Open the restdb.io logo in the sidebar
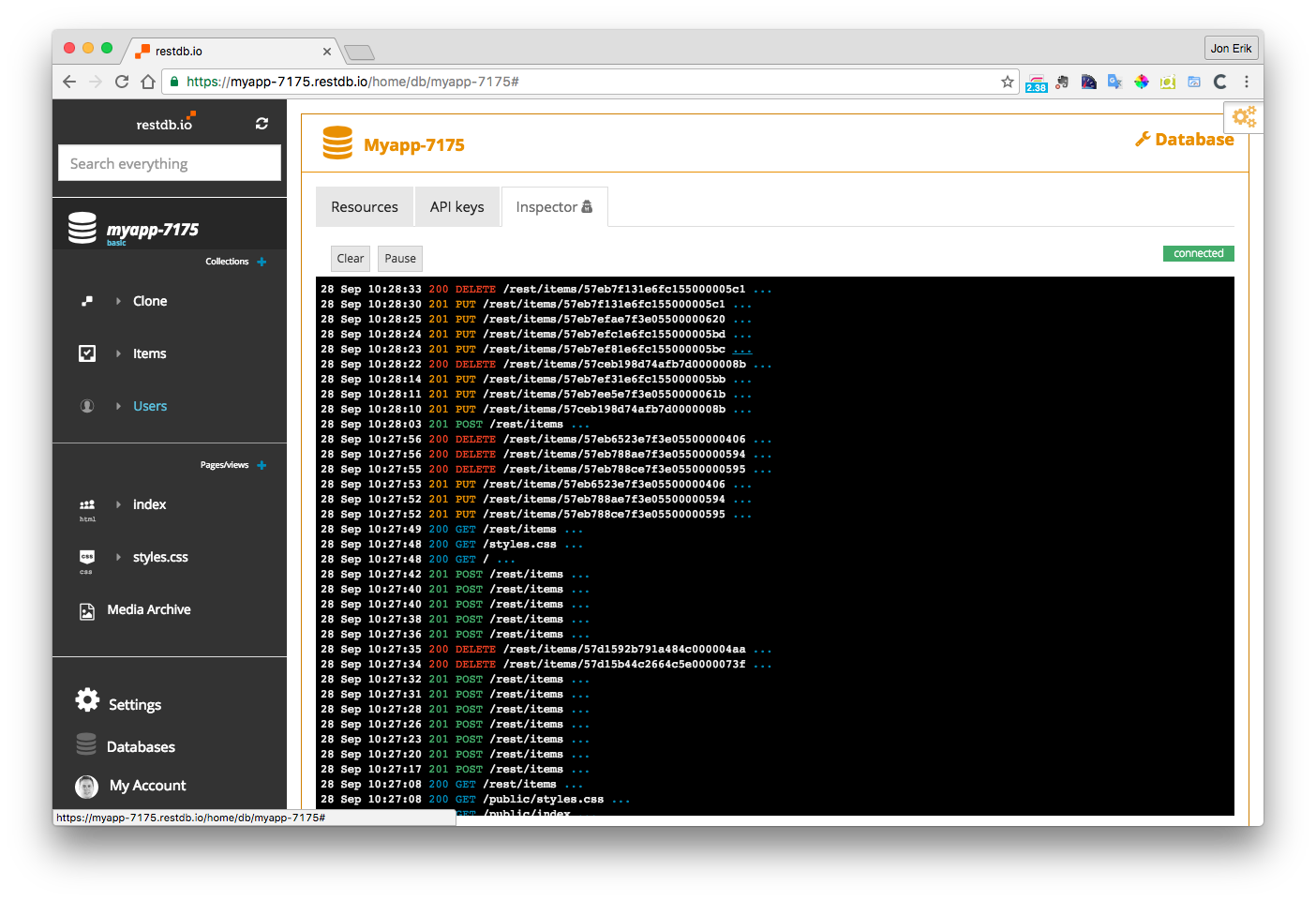The height and width of the screenshot is (901, 1316). tap(165, 122)
